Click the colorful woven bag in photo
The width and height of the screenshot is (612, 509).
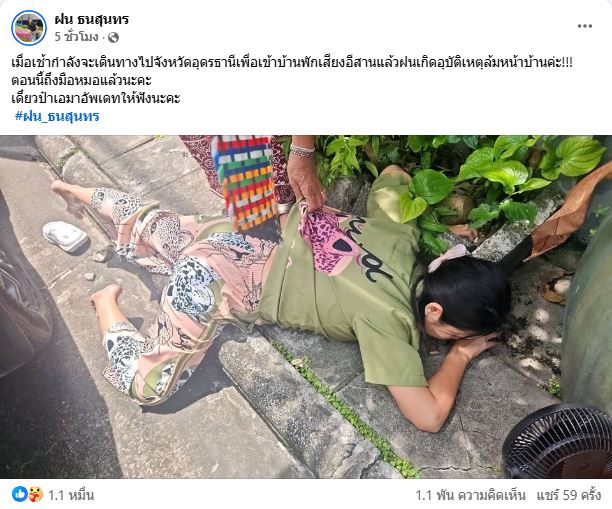(245, 182)
